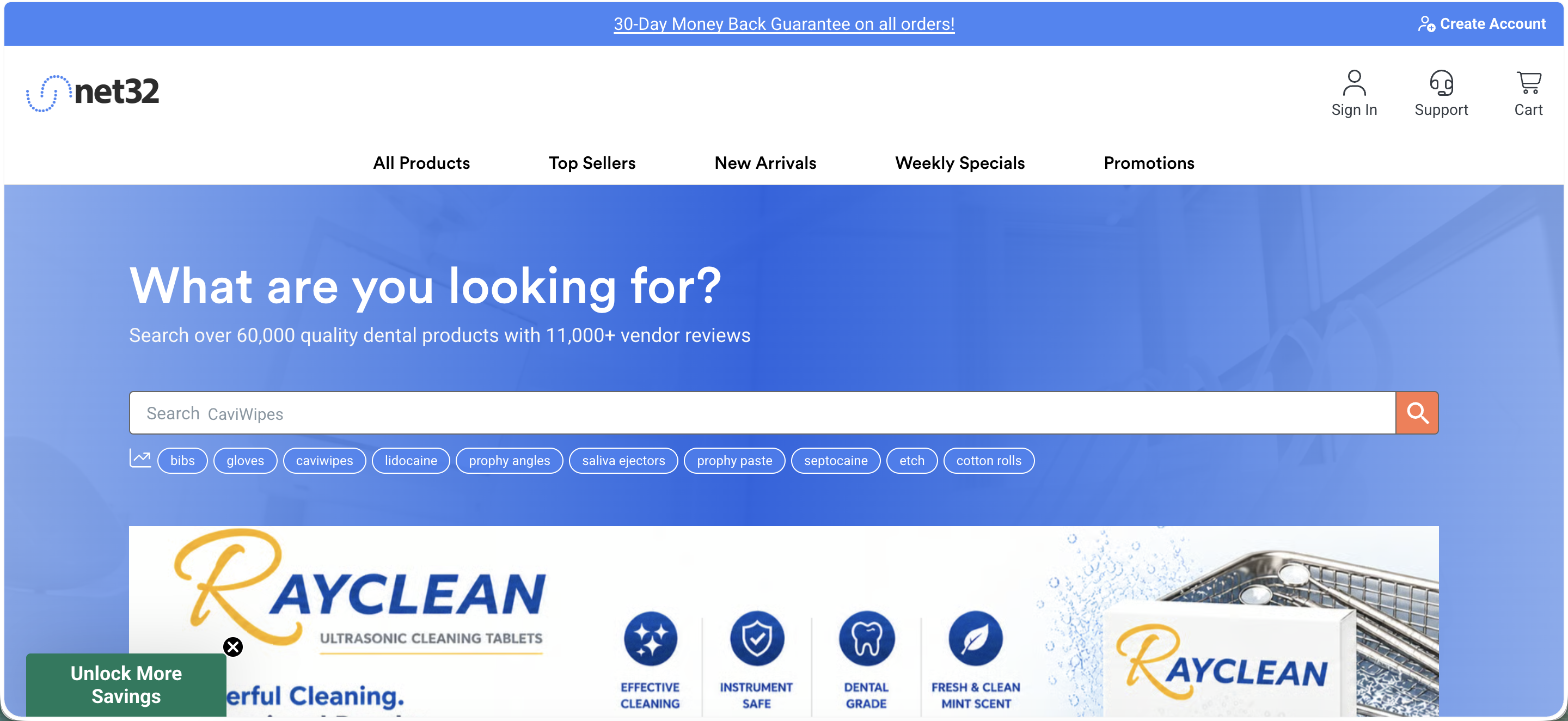Open the Promotions menu item
Screen dimensions: 1568x721
1149,163
